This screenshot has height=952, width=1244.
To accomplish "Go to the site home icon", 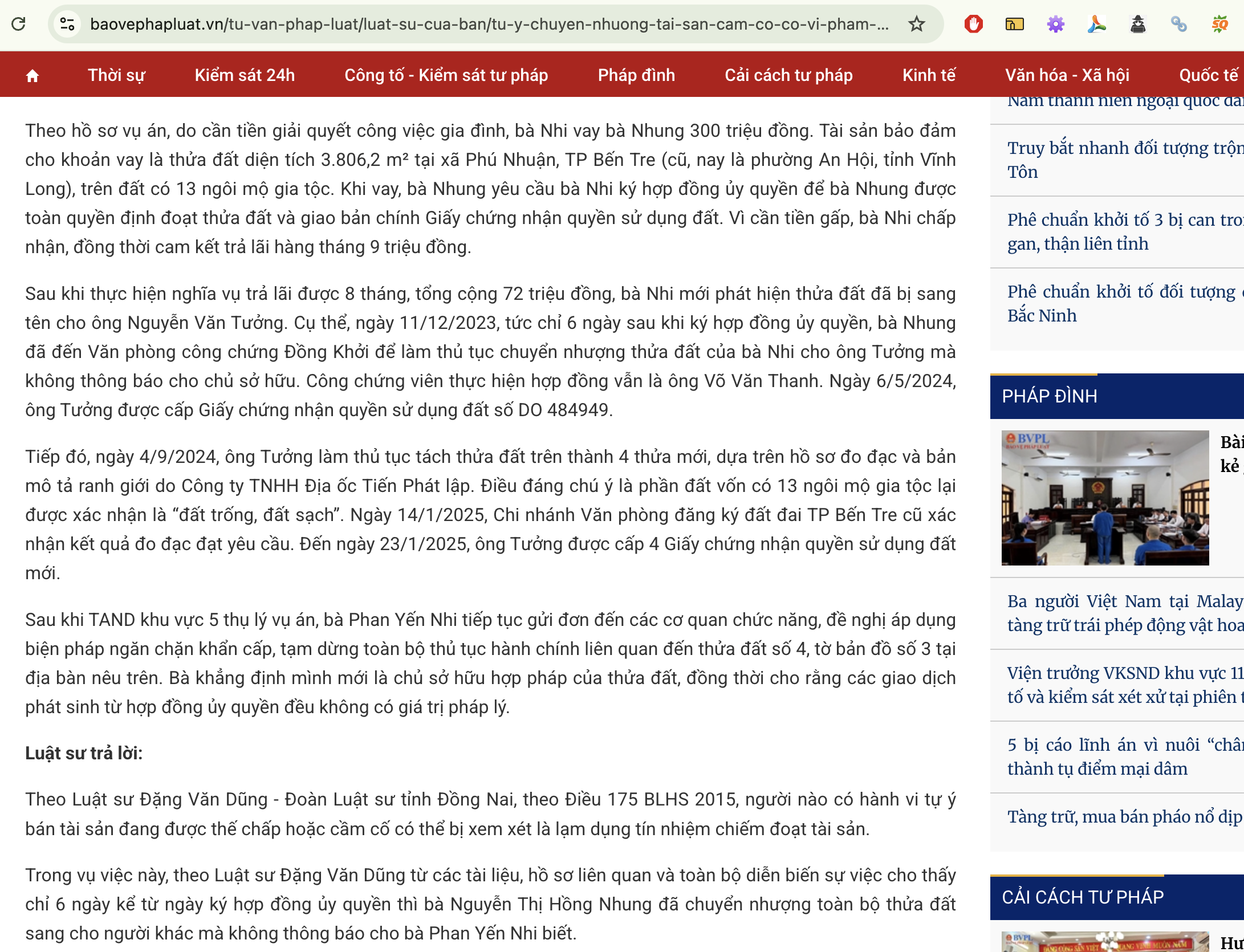I will [x=32, y=75].
